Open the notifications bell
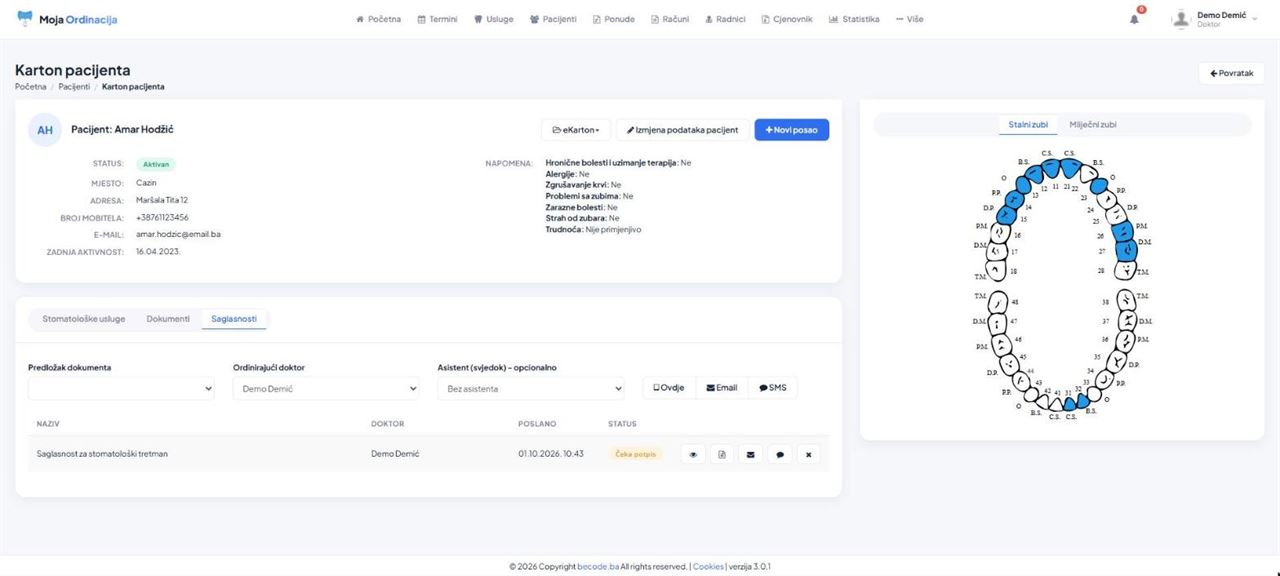 (1135, 18)
